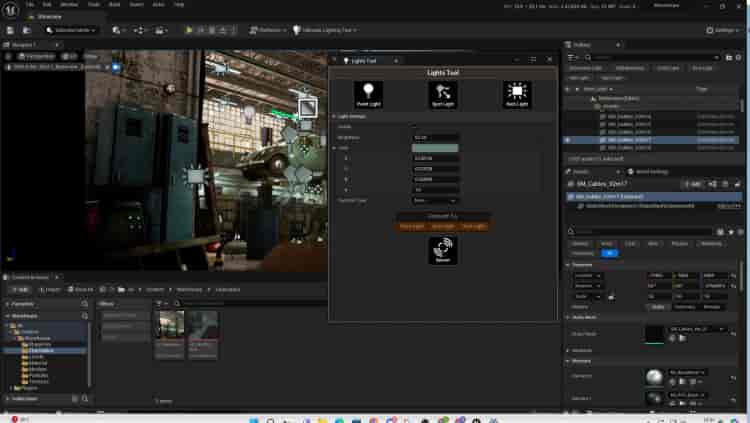Search icon in Content Browser Favorites row
The width and height of the screenshot is (750, 423).
point(85,304)
